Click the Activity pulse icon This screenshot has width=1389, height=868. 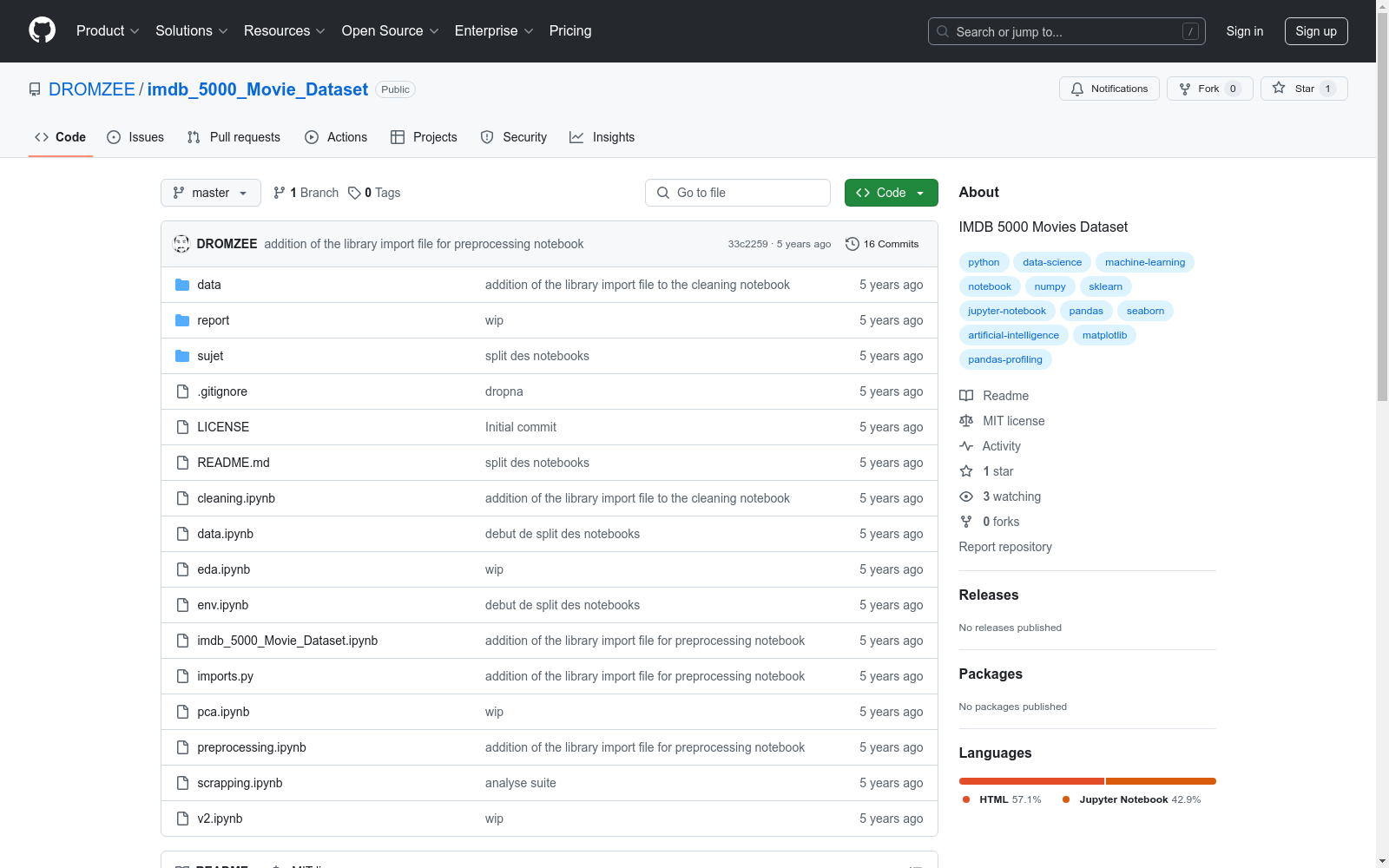(x=966, y=446)
